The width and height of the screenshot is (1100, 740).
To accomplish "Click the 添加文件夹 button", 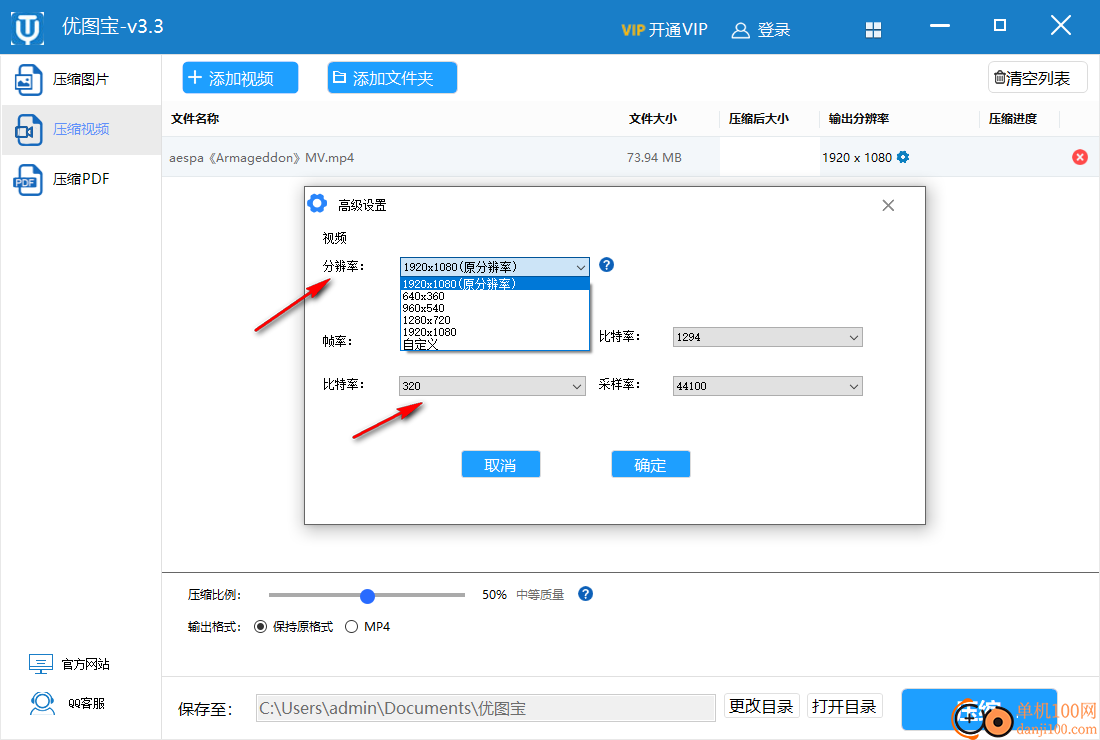I will (x=392, y=78).
